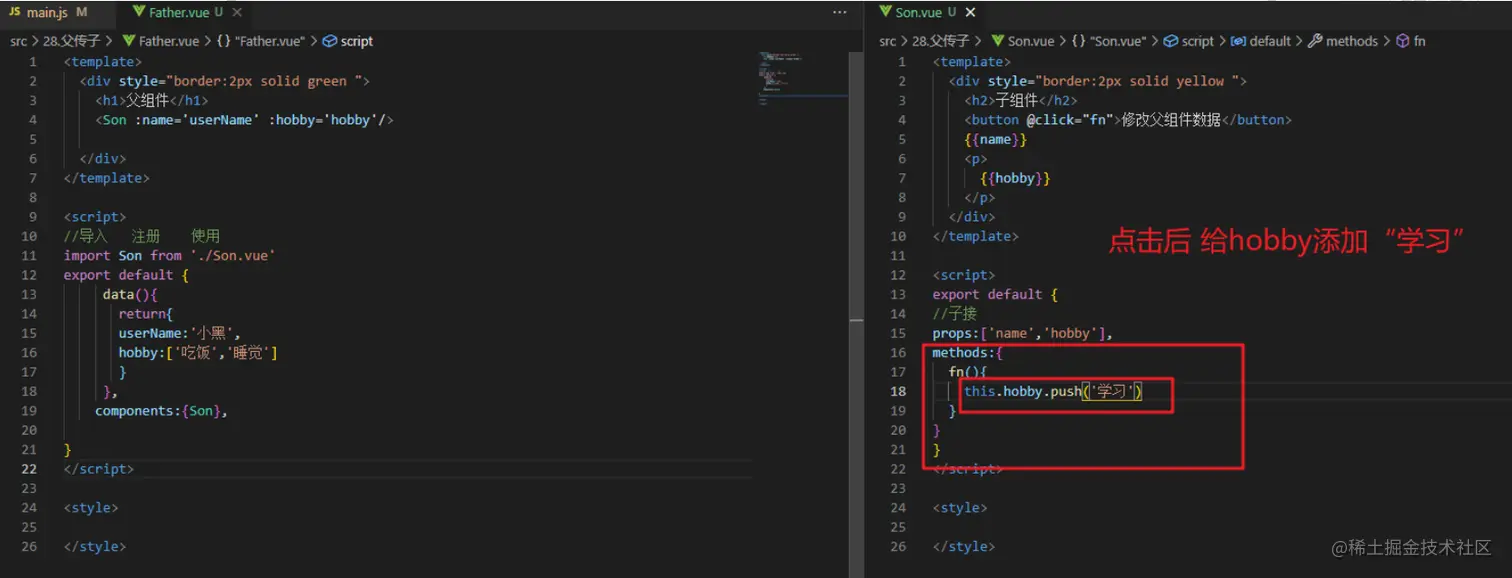Open the {} "Father.vue" symbol breadcrumb
The width and height of the screenshot is (1512, 578).
coord(261,41)
